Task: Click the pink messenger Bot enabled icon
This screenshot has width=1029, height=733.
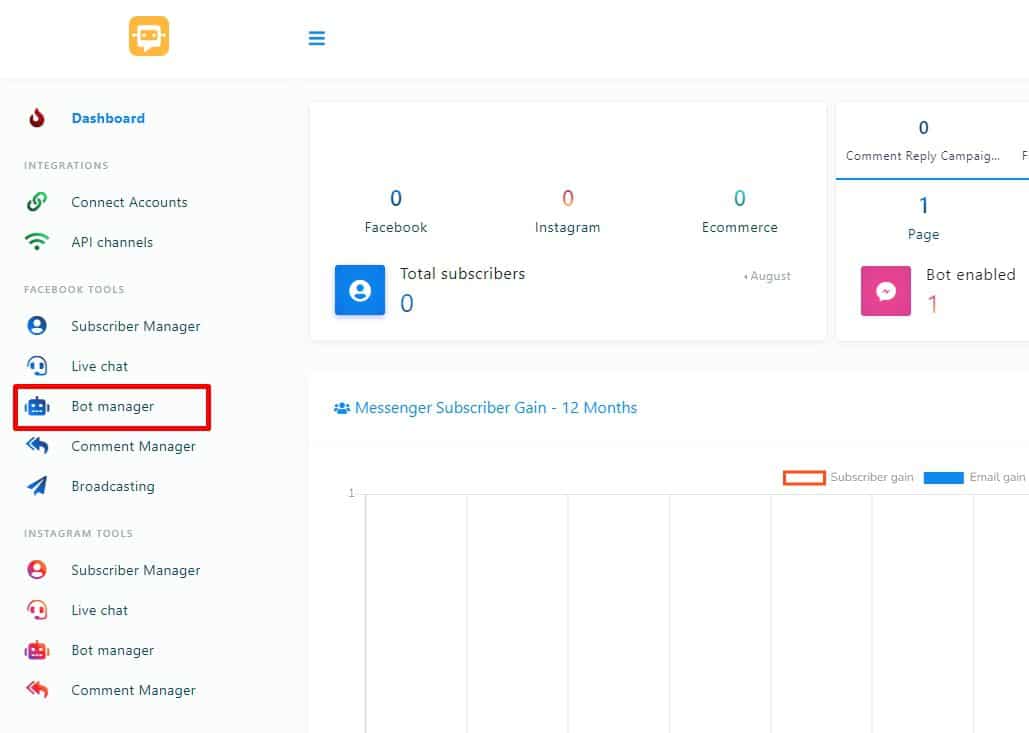Action: pyautogui.click(x=886, y=291)
